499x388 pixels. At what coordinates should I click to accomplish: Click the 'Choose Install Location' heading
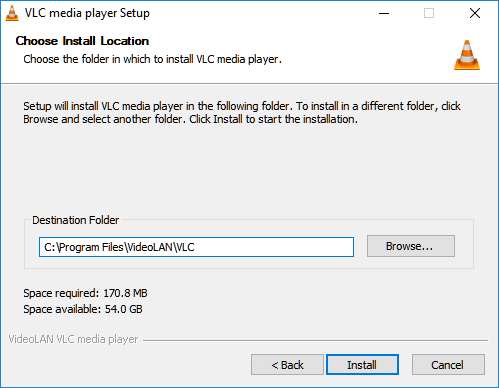click(82, 41)
